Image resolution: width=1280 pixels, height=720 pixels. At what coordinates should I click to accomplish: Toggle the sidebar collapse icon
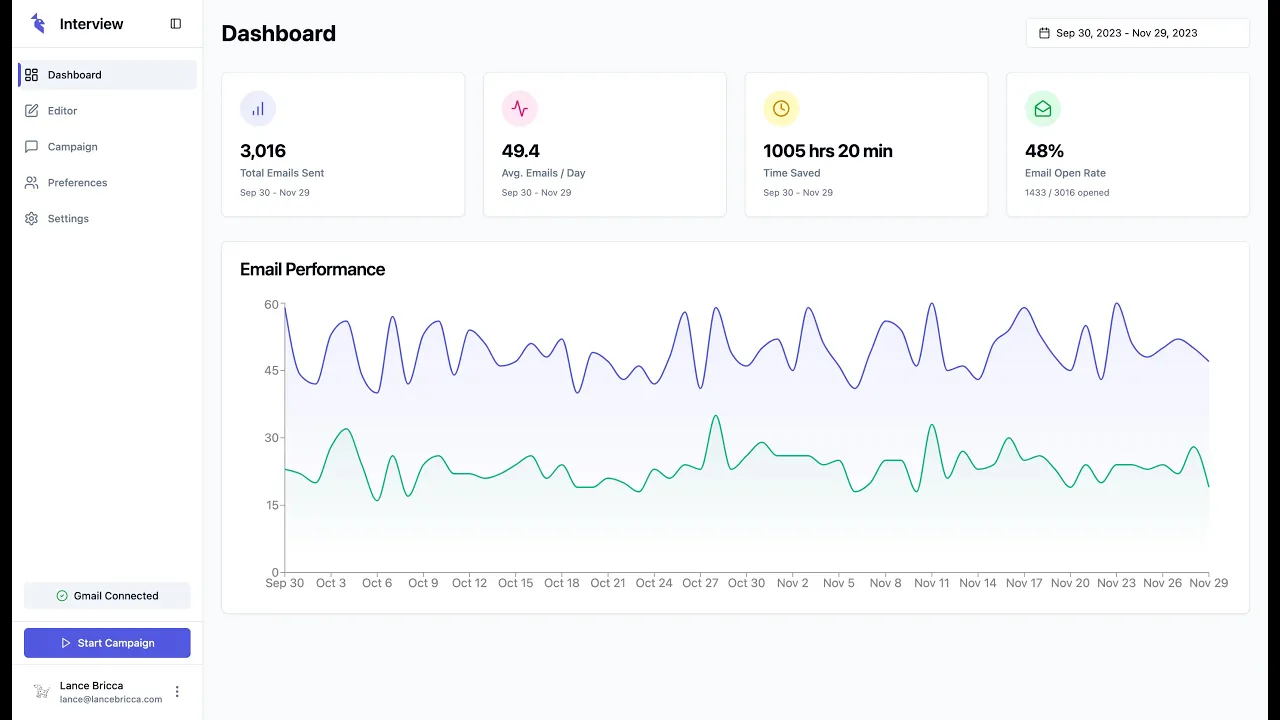pyautogui.click(x=176, y=24)
